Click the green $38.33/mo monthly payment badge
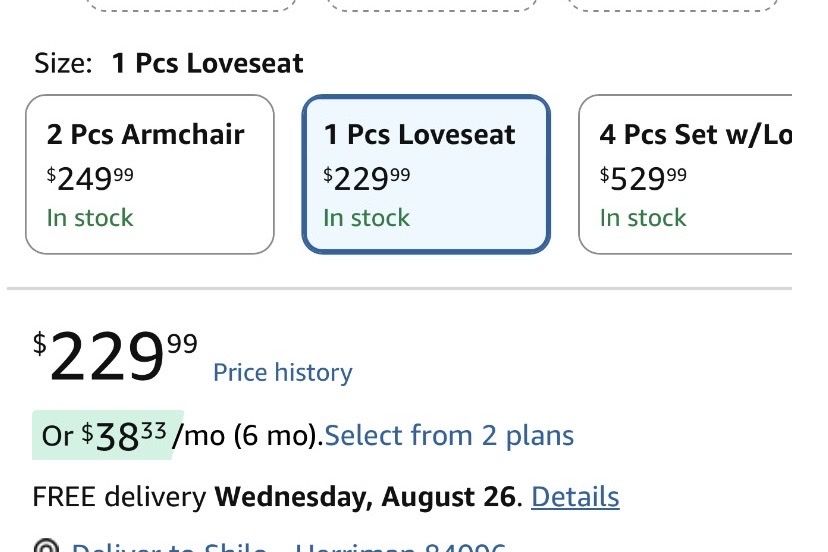Image resolution: width=828 pixels, height=552 pixels. tap(108, 435)
